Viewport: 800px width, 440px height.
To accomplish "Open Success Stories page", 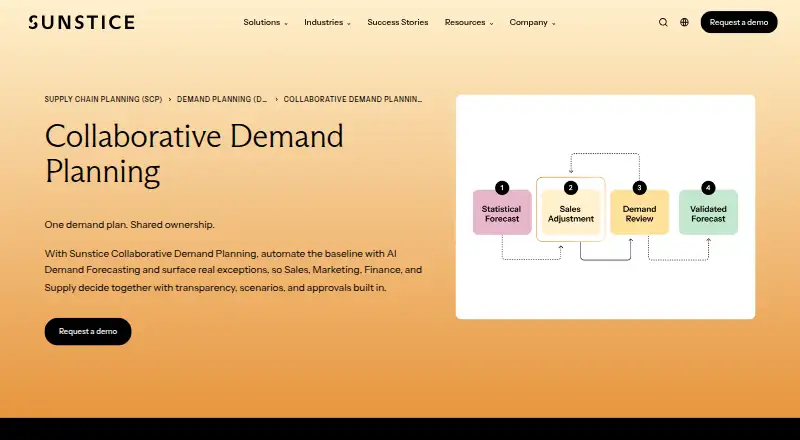I will pos(397,22).
